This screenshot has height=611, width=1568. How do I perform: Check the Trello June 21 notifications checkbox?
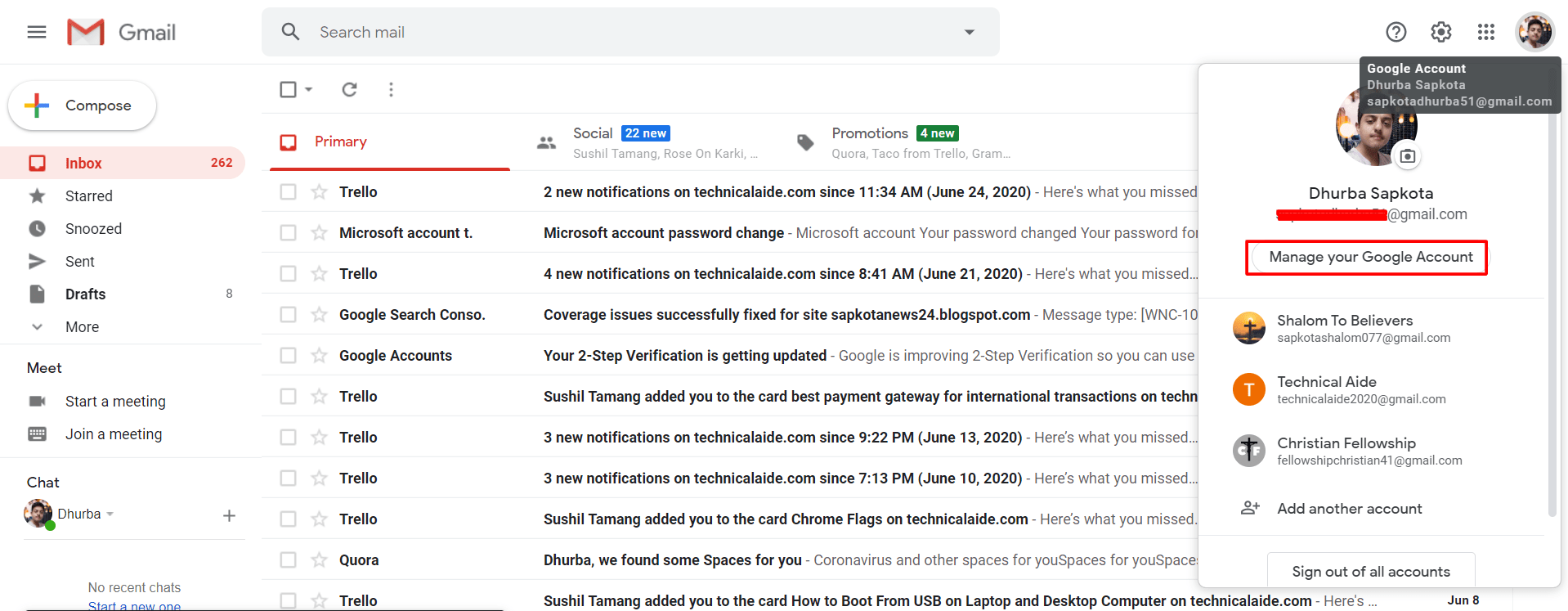pos(288,274)
